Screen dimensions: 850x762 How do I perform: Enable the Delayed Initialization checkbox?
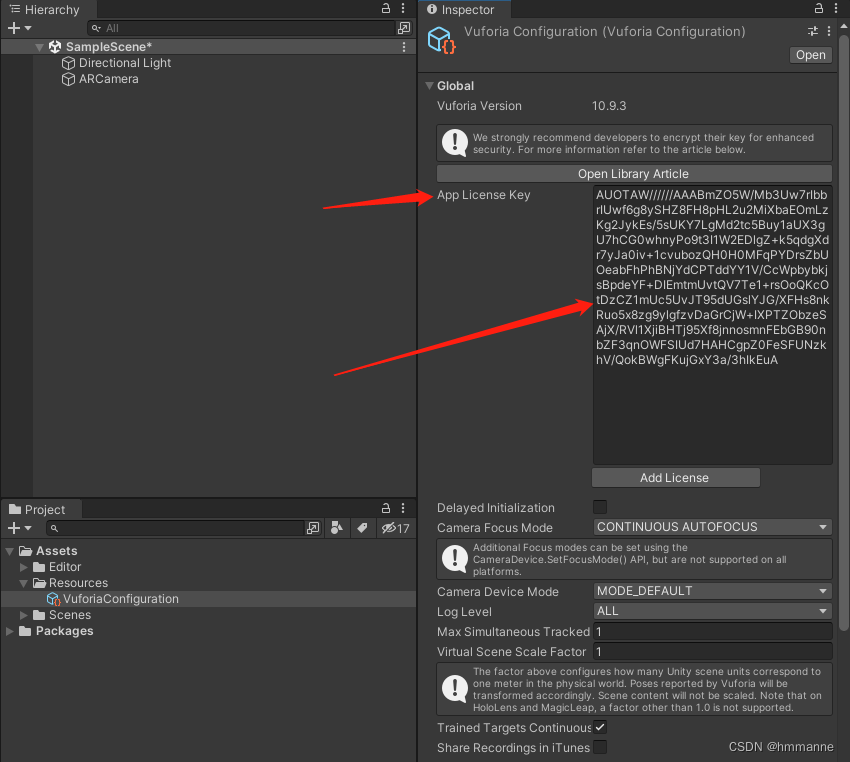click(599, 508)
